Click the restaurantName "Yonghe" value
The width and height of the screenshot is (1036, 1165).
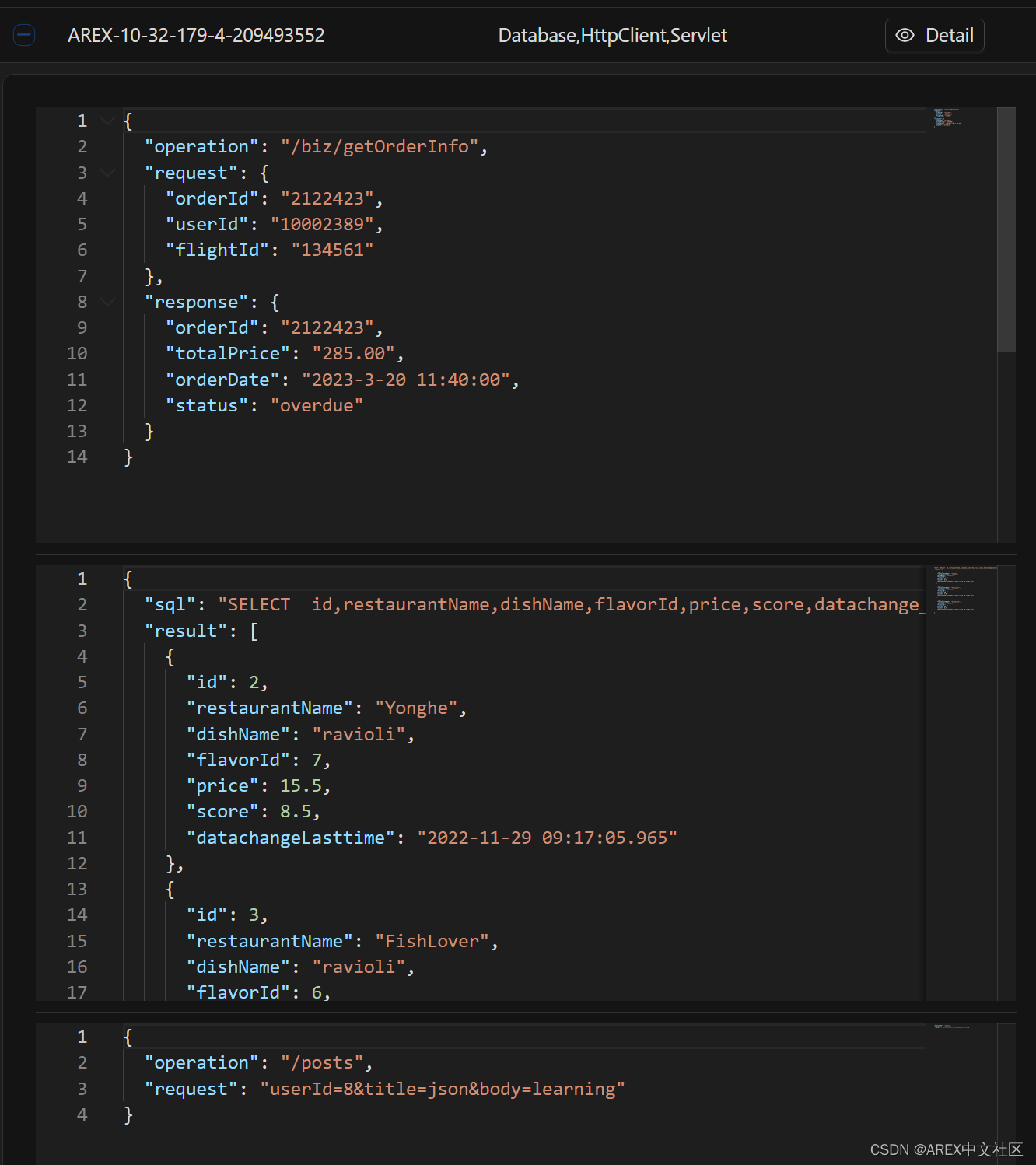[417, 708]
